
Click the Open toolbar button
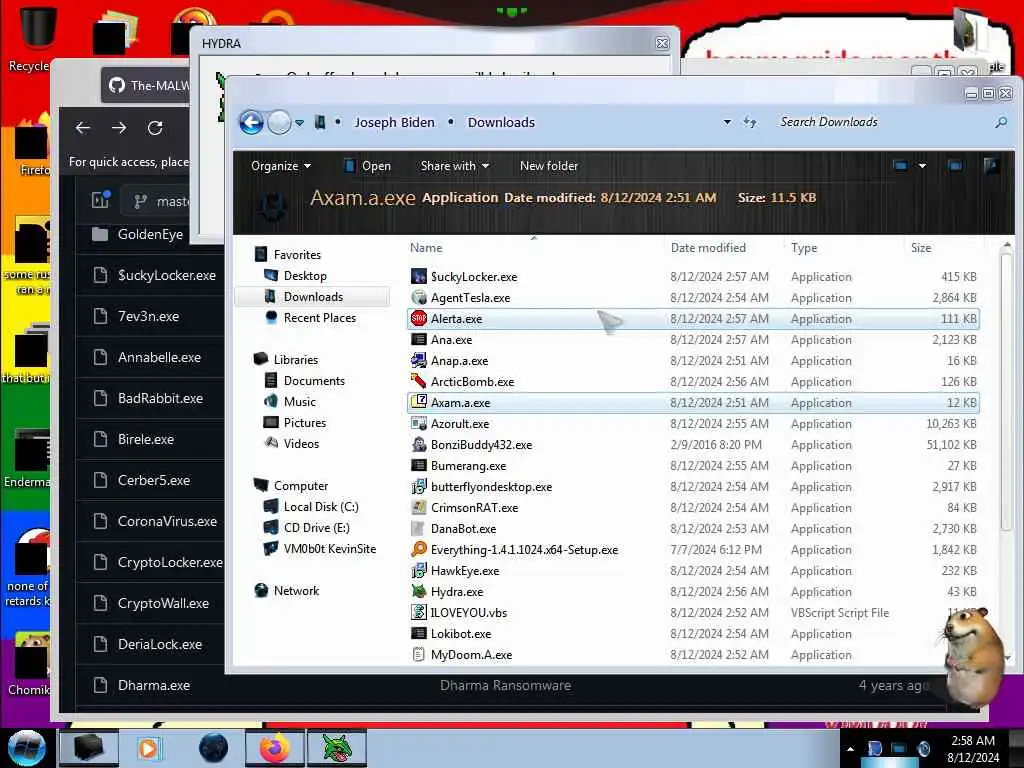click(368, 166)
